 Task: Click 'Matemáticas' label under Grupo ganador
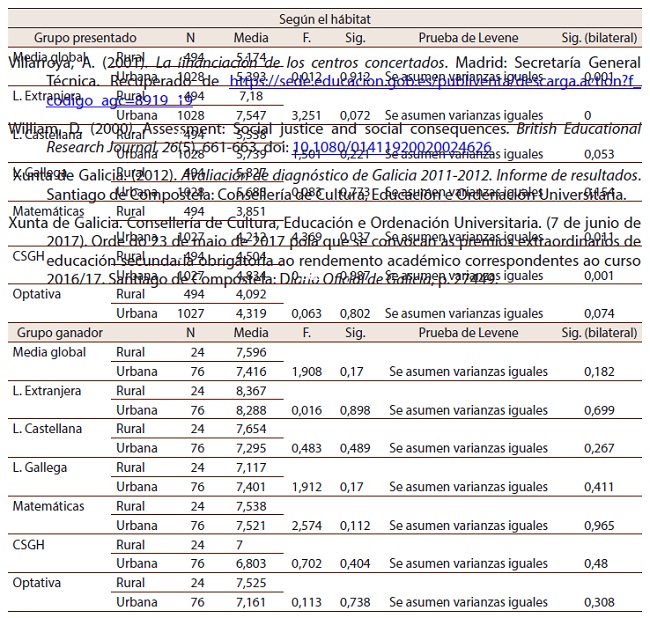point(48,506)
